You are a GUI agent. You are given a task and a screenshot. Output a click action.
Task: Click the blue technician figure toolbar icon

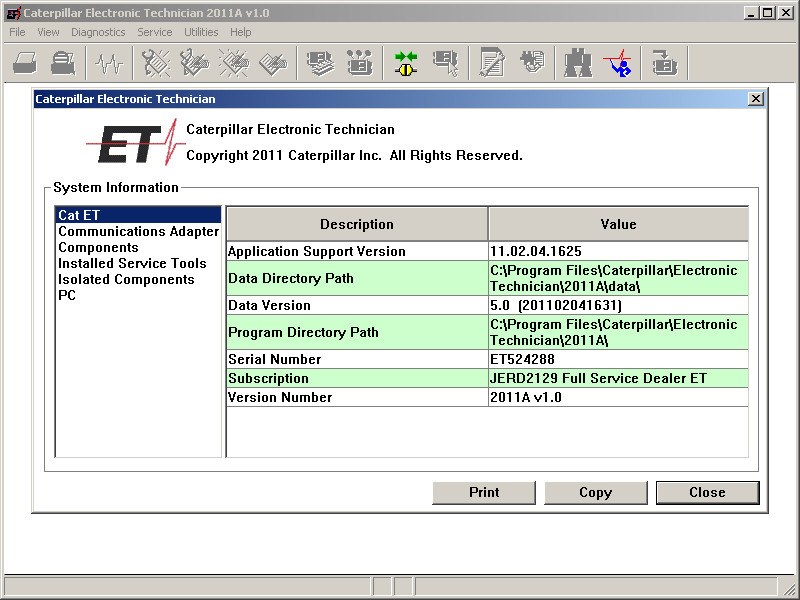point(617,63)
